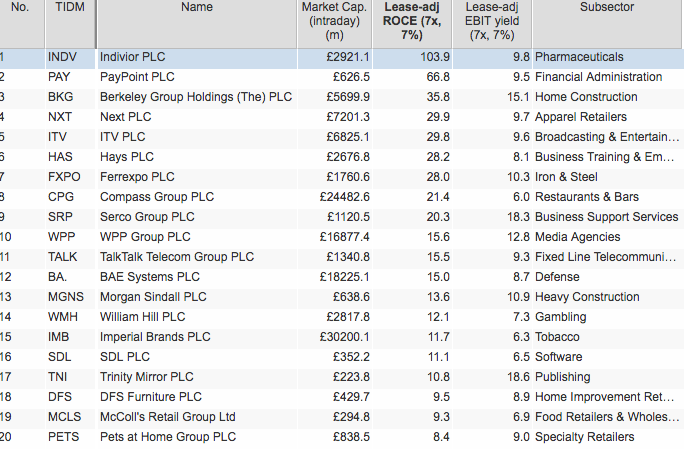Click market cap value £30200.1
684x450 pixels.
(x=345, y=337)
